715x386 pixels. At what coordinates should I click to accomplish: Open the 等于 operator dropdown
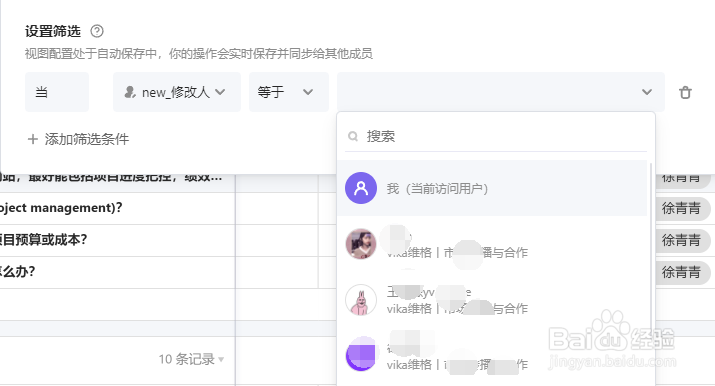tap(289, 92)
